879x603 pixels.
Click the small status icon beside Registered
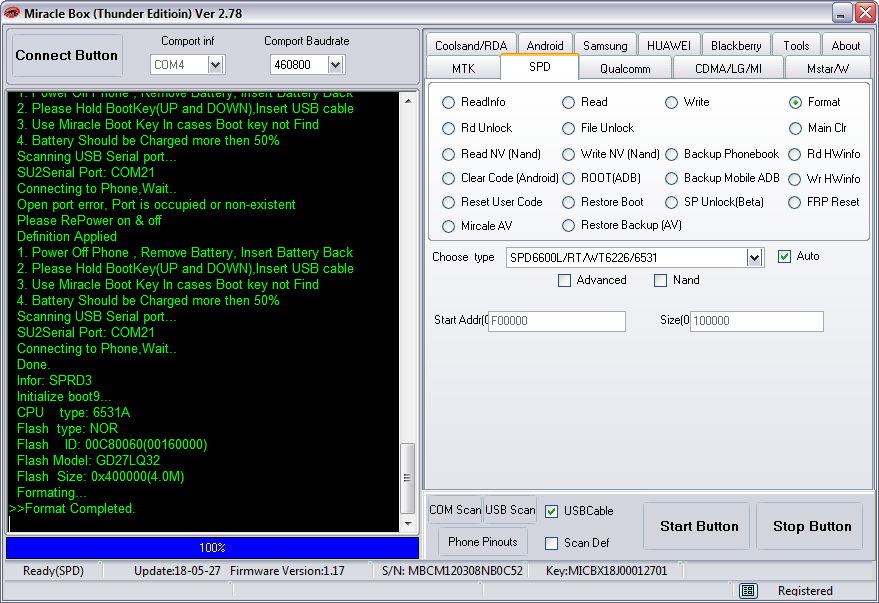(748, 590)
